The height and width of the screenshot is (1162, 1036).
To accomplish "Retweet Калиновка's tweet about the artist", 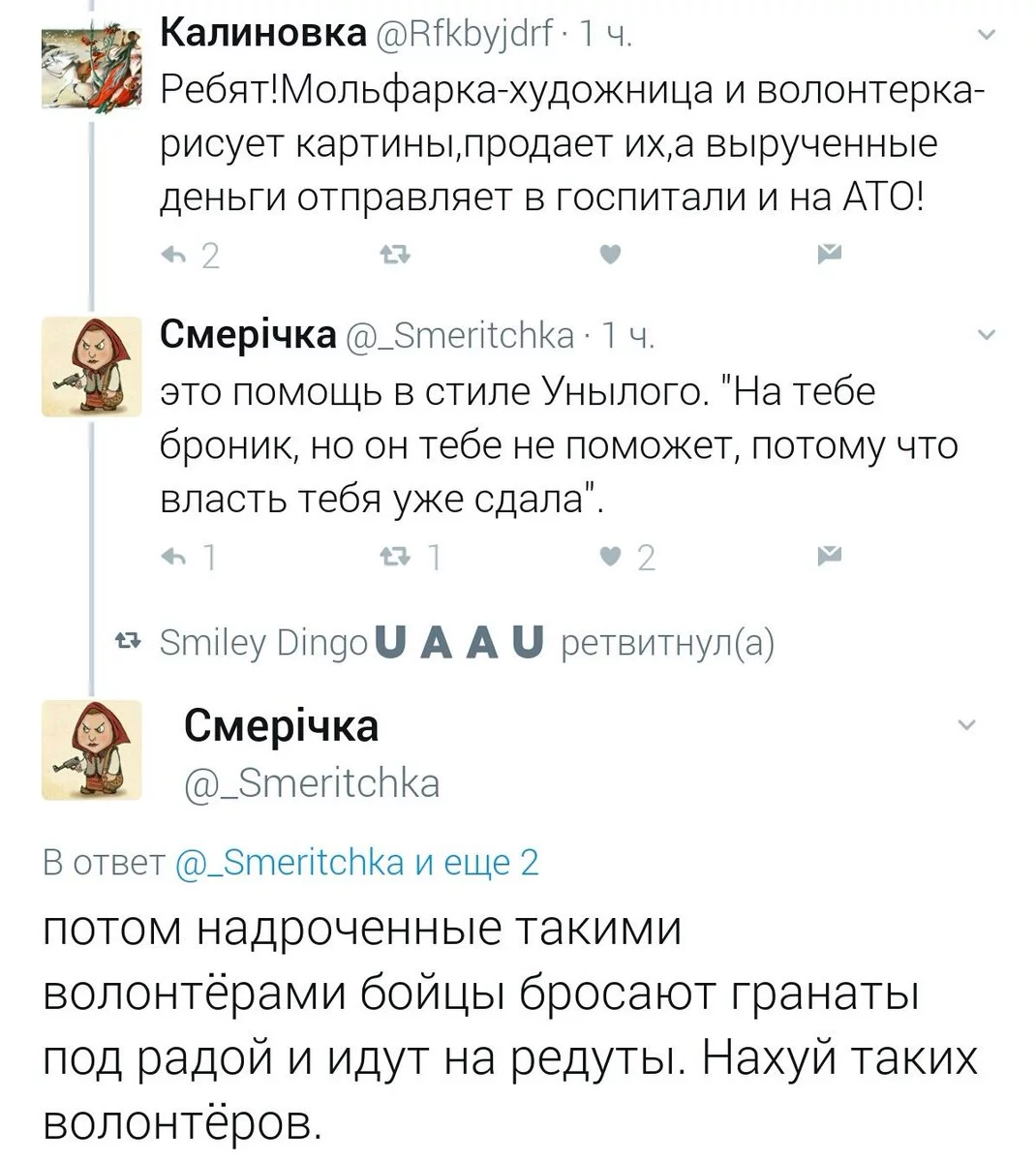I will [396, 255].
